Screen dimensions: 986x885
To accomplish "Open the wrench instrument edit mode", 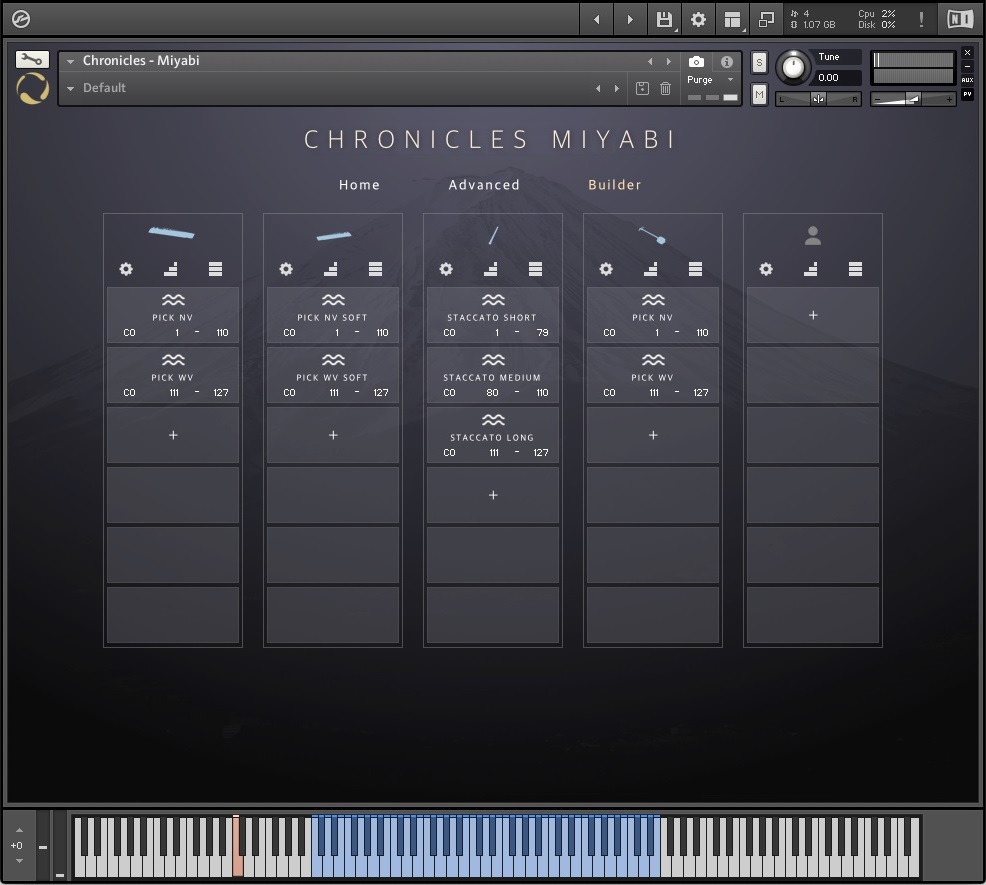I will click(x=32, y=60).
